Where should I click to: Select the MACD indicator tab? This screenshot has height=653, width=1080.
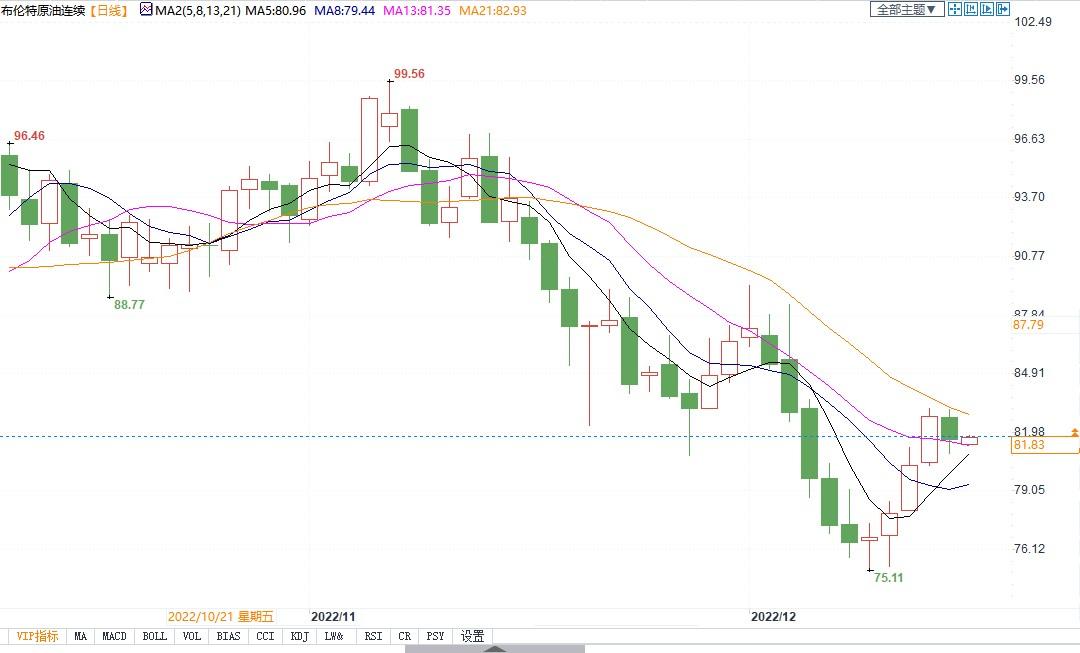click(115, 636)
